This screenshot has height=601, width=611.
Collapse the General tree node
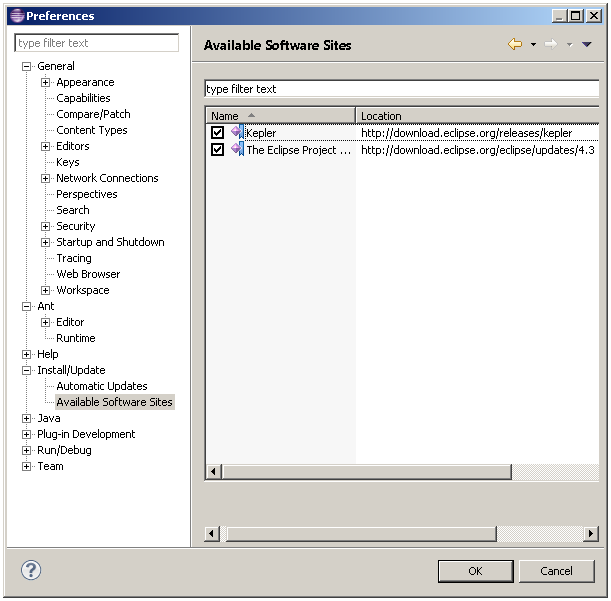click(x=26, y=66)
